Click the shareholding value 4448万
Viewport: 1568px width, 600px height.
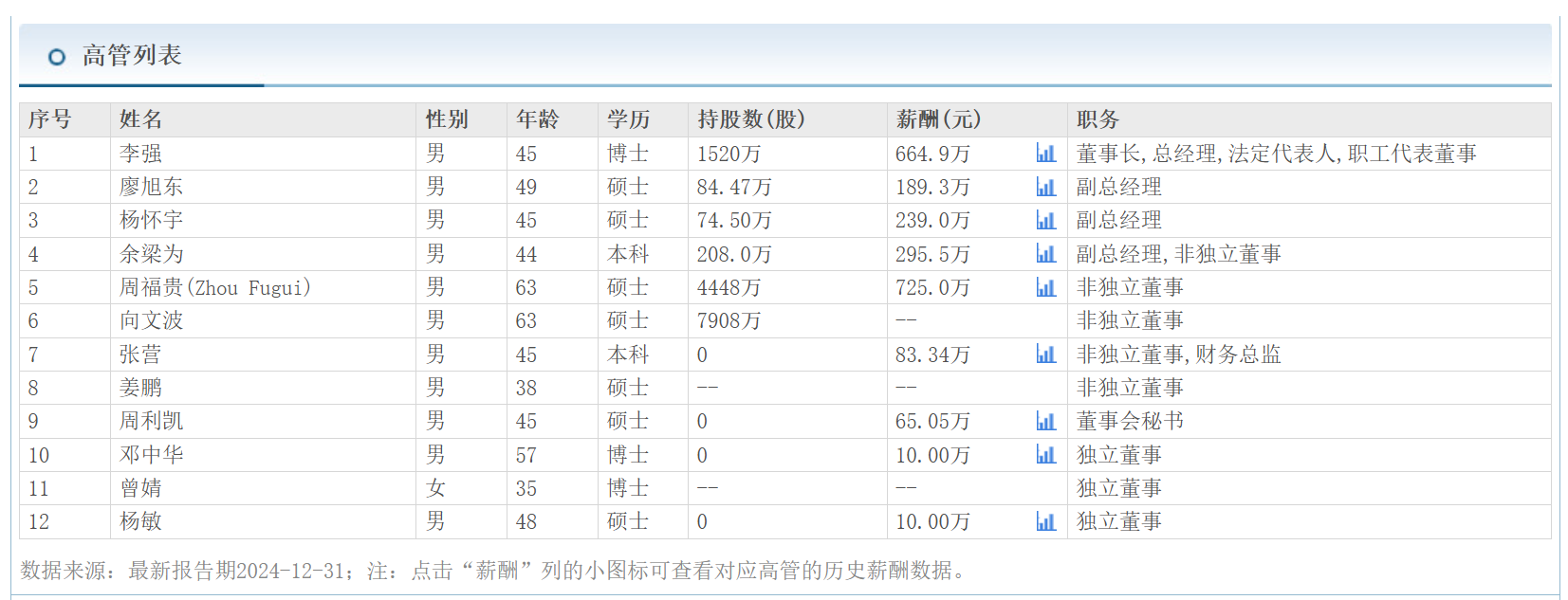click(729, 287)
